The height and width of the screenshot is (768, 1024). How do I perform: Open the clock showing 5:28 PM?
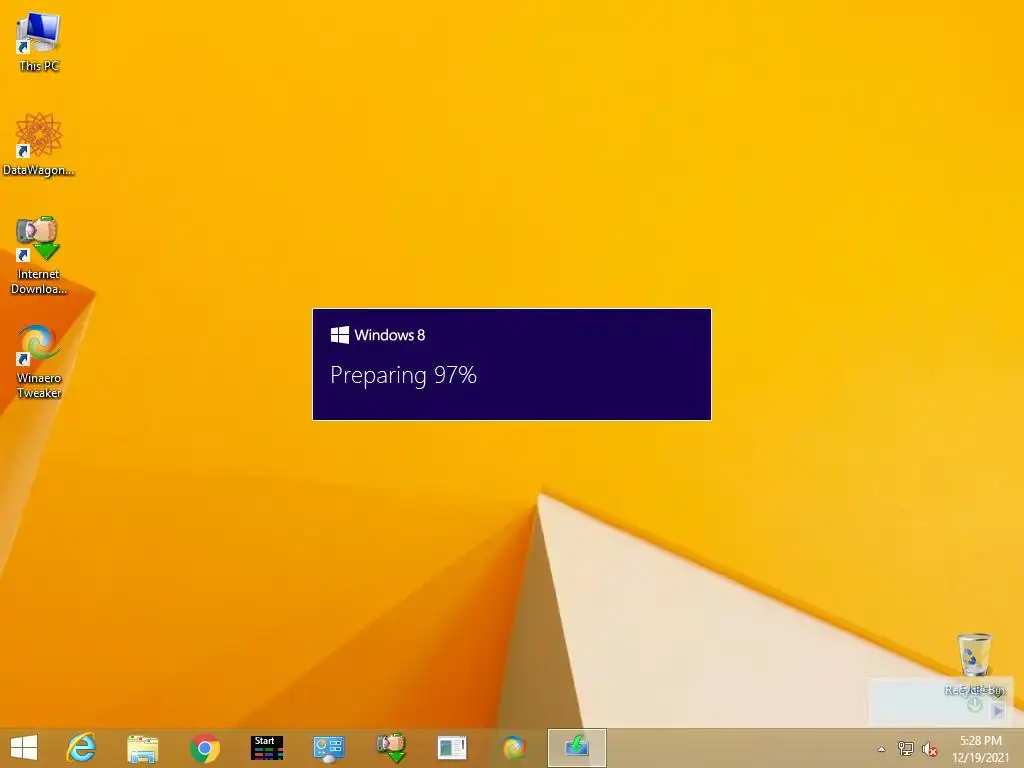pos(981,749)
